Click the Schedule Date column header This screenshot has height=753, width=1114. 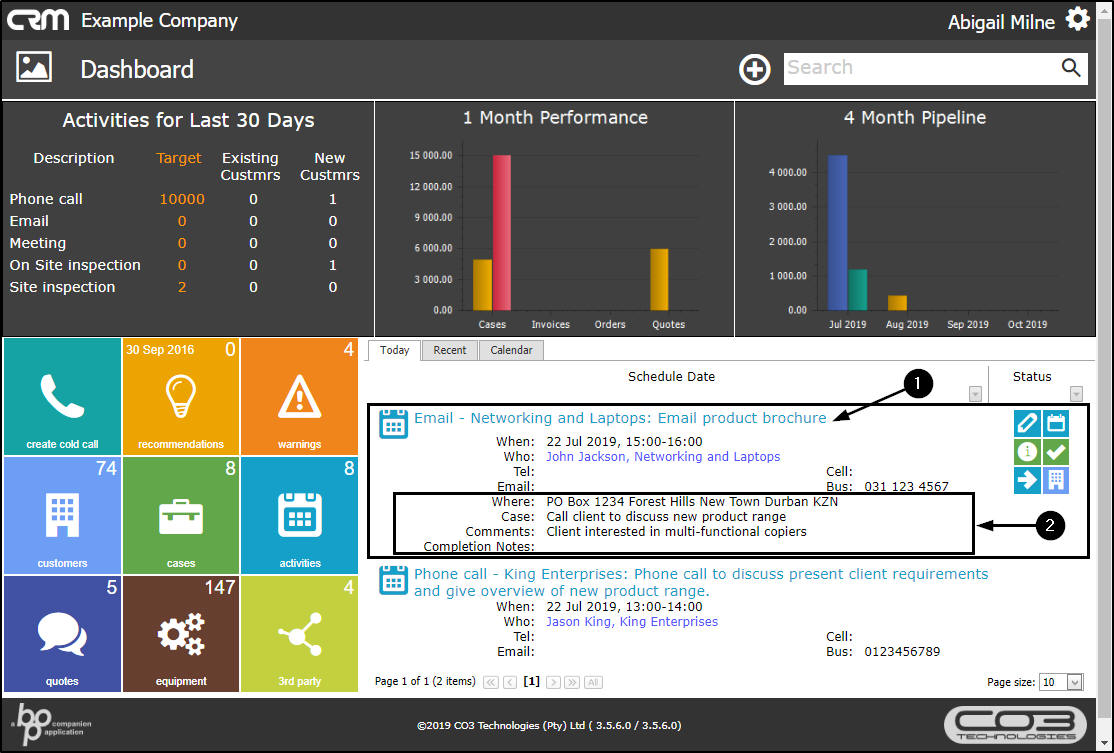[671, 376]
